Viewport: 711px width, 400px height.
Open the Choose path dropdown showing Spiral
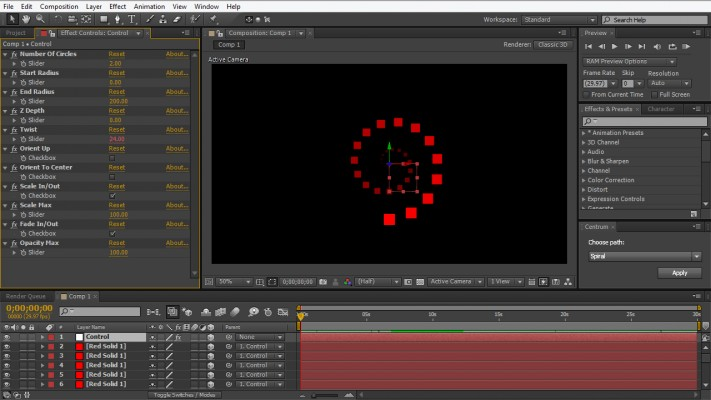point(643,256)
